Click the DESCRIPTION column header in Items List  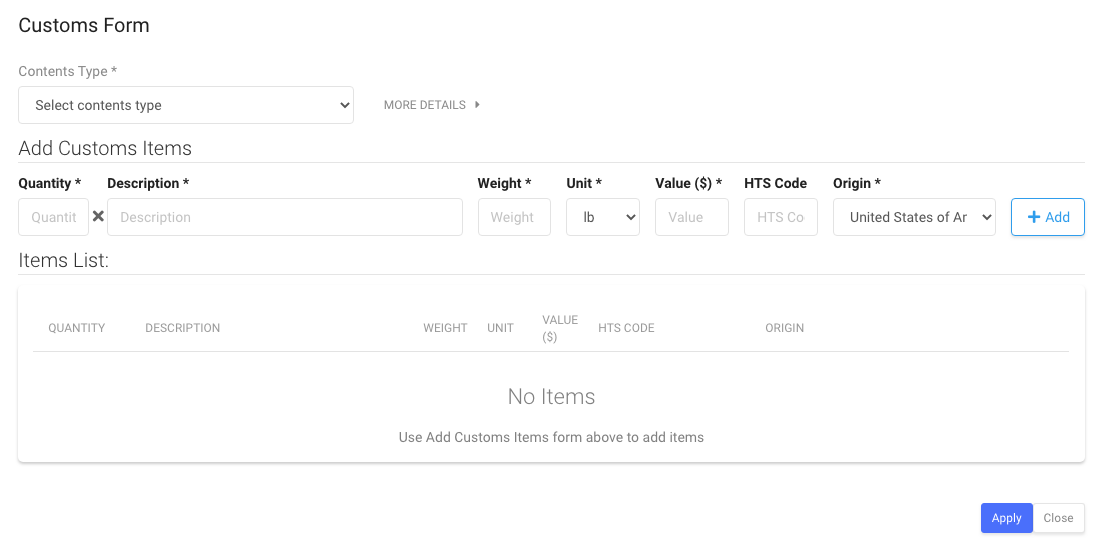tap(182, 328)
